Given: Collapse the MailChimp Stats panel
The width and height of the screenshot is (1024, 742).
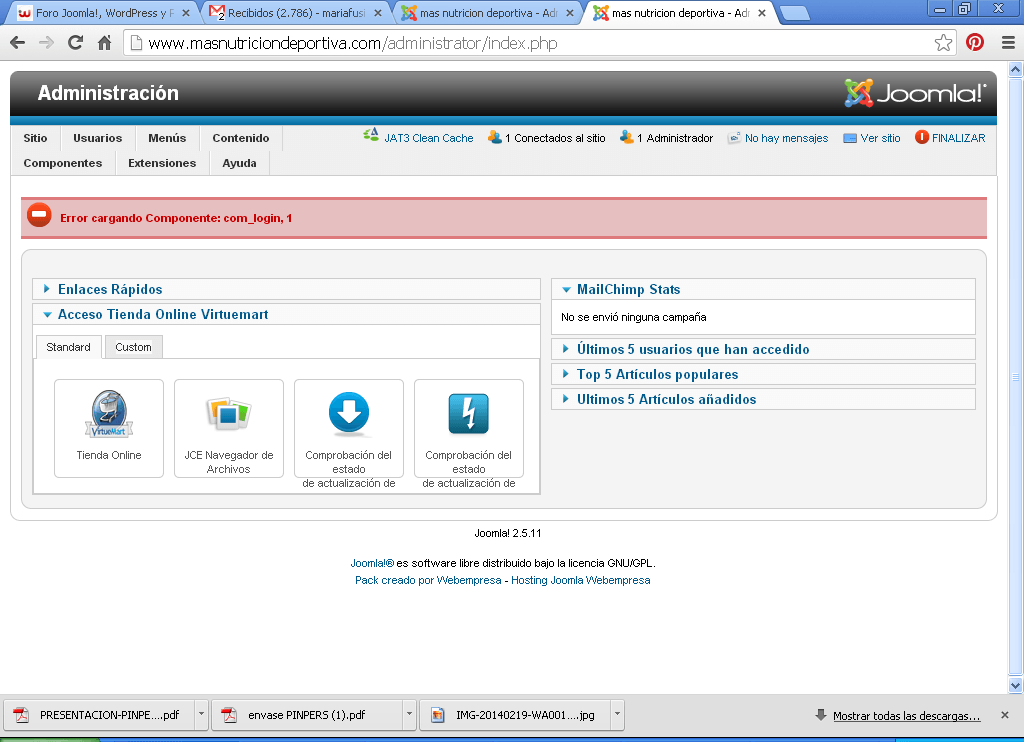Looking at the screenshot, I should [763, 289].
